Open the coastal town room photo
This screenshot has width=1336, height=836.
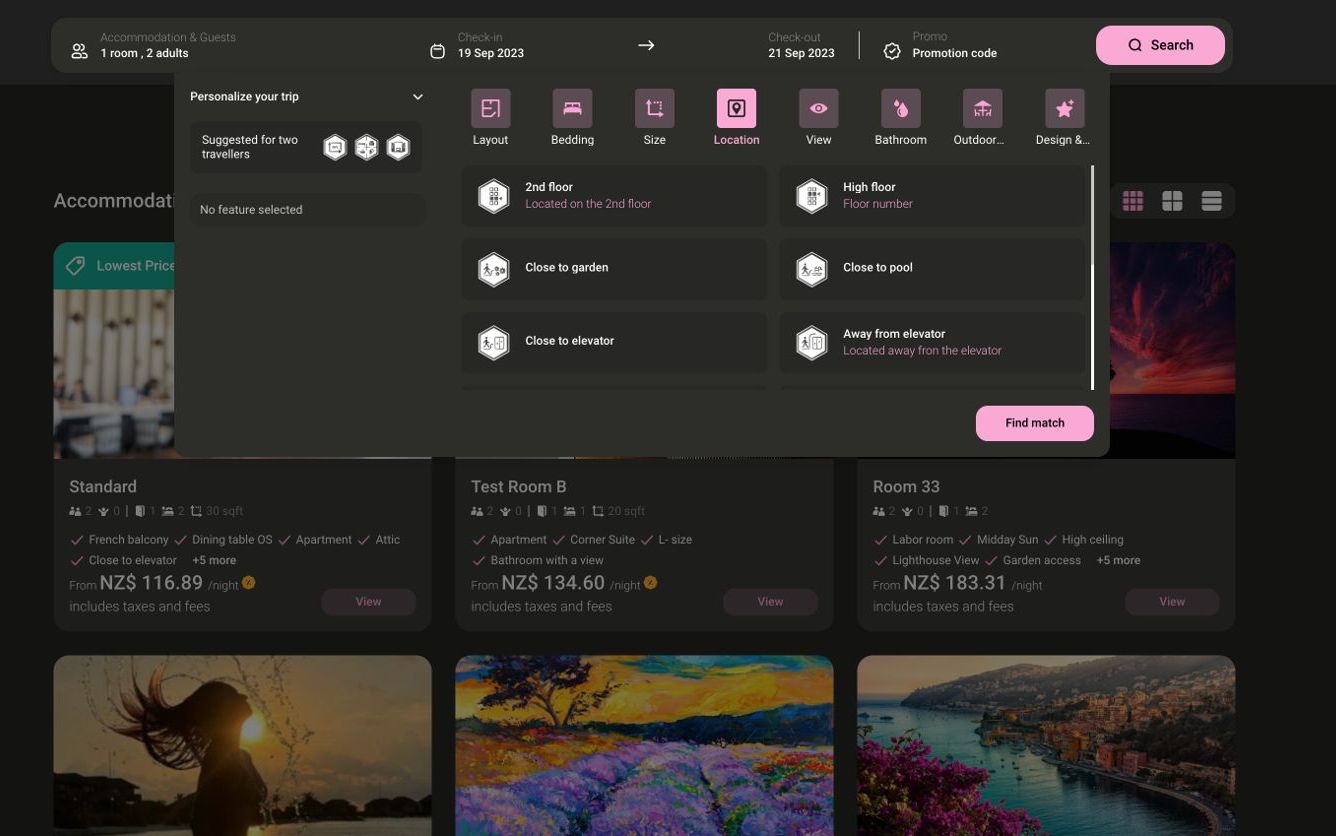1046,745
